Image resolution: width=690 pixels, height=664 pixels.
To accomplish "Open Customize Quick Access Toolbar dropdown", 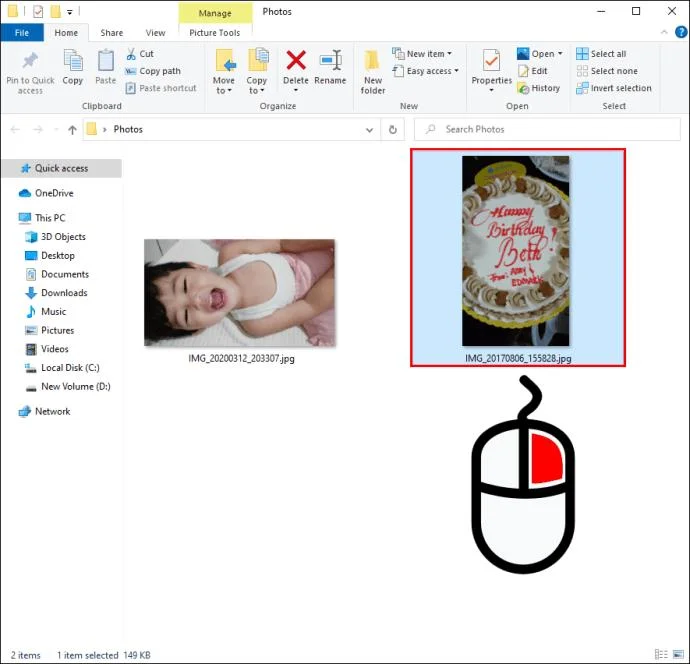I will 70,12.
